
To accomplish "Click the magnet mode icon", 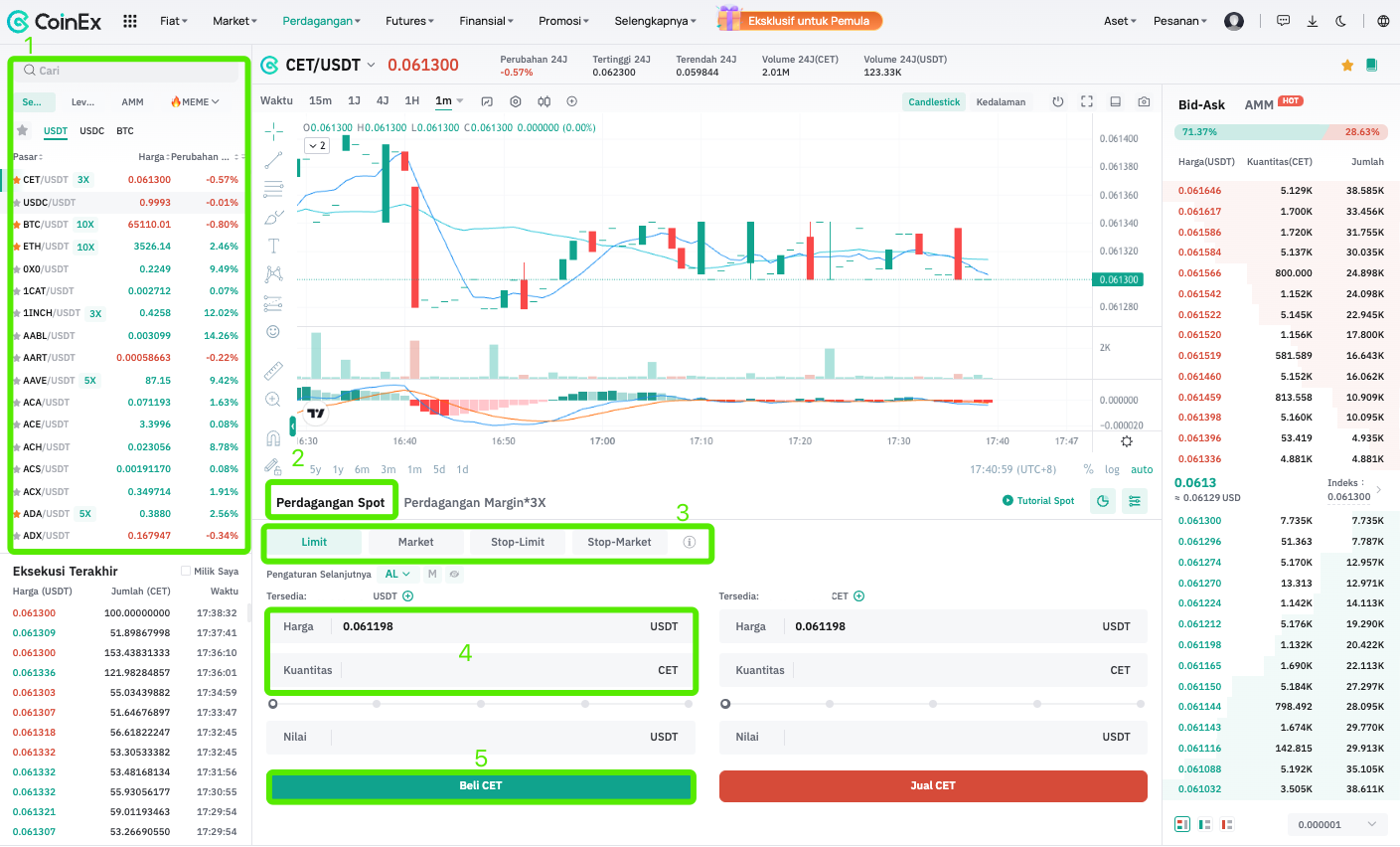I will 273,437.
